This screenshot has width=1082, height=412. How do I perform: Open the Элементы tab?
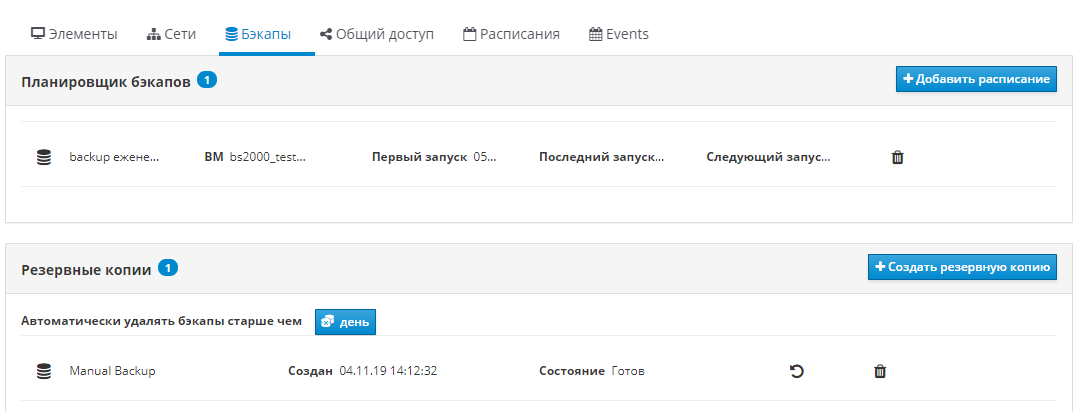pos(74,34)
